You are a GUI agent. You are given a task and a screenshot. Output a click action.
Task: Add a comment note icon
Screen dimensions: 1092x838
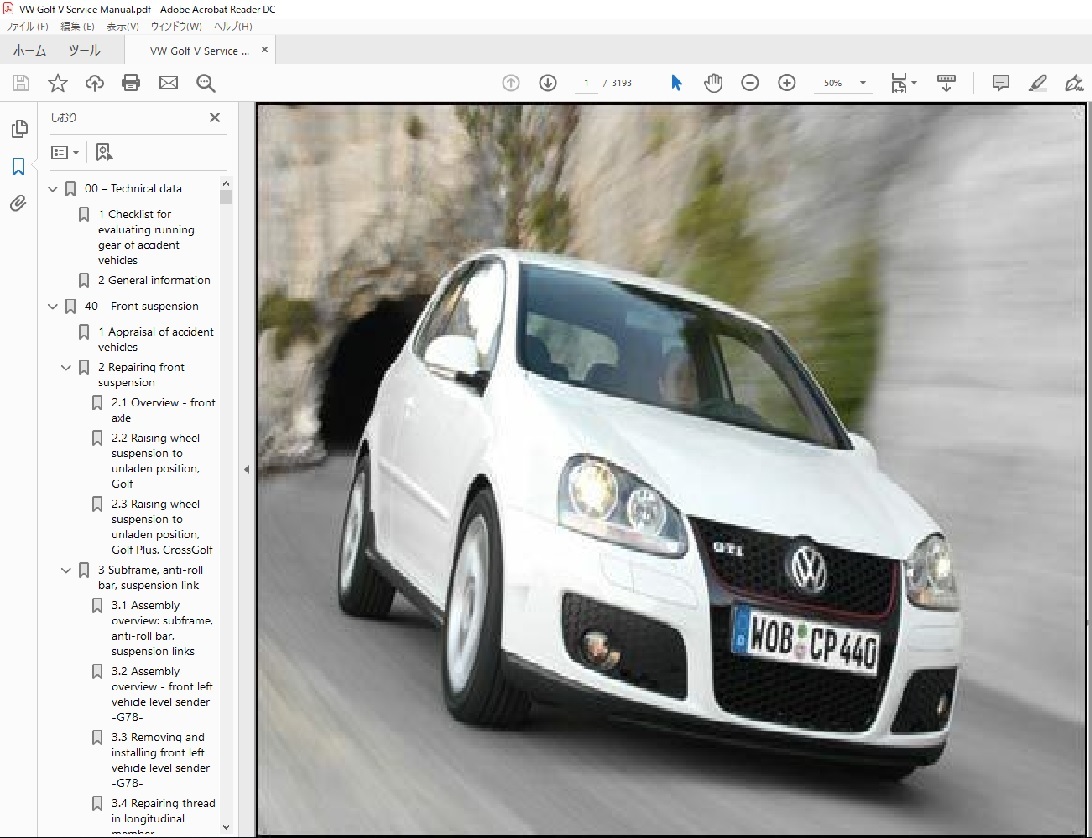click(x=1001, y=83)
